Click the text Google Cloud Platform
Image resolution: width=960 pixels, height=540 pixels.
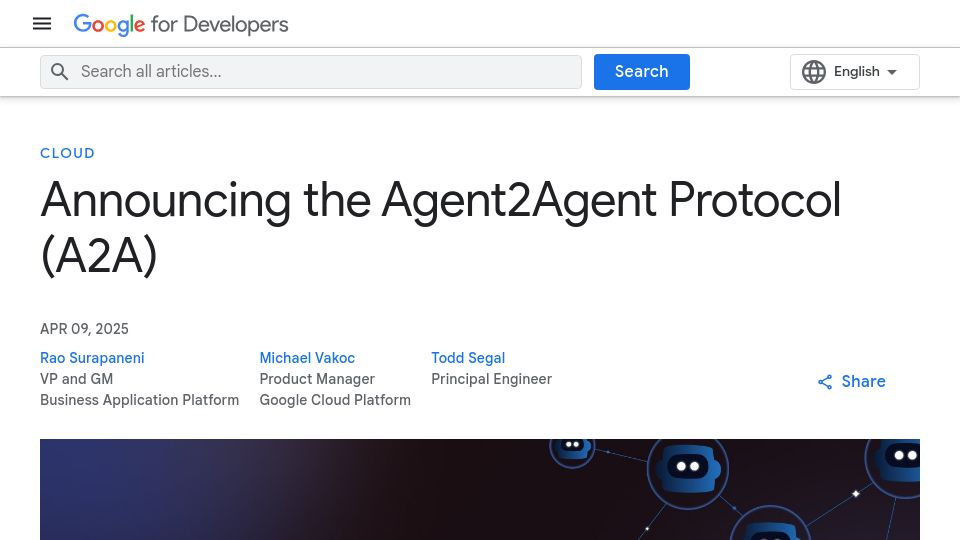click(x=335, y=400)
